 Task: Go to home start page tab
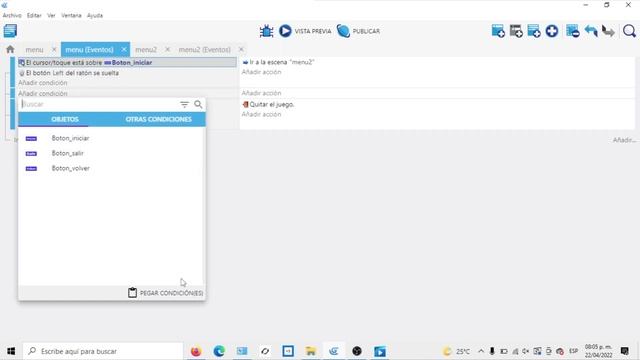pyautogui.click(x=10, y=49)
